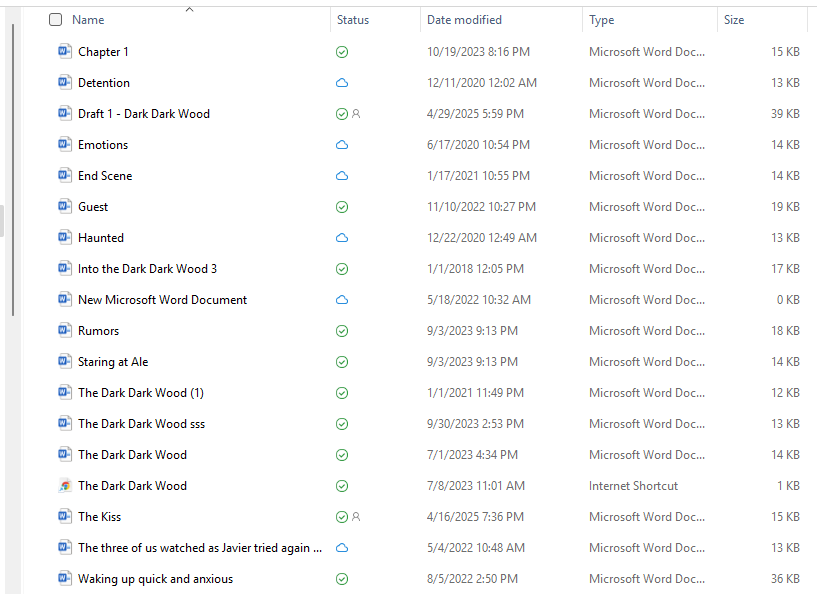Click the green synced checkmark for Guest

342,207
